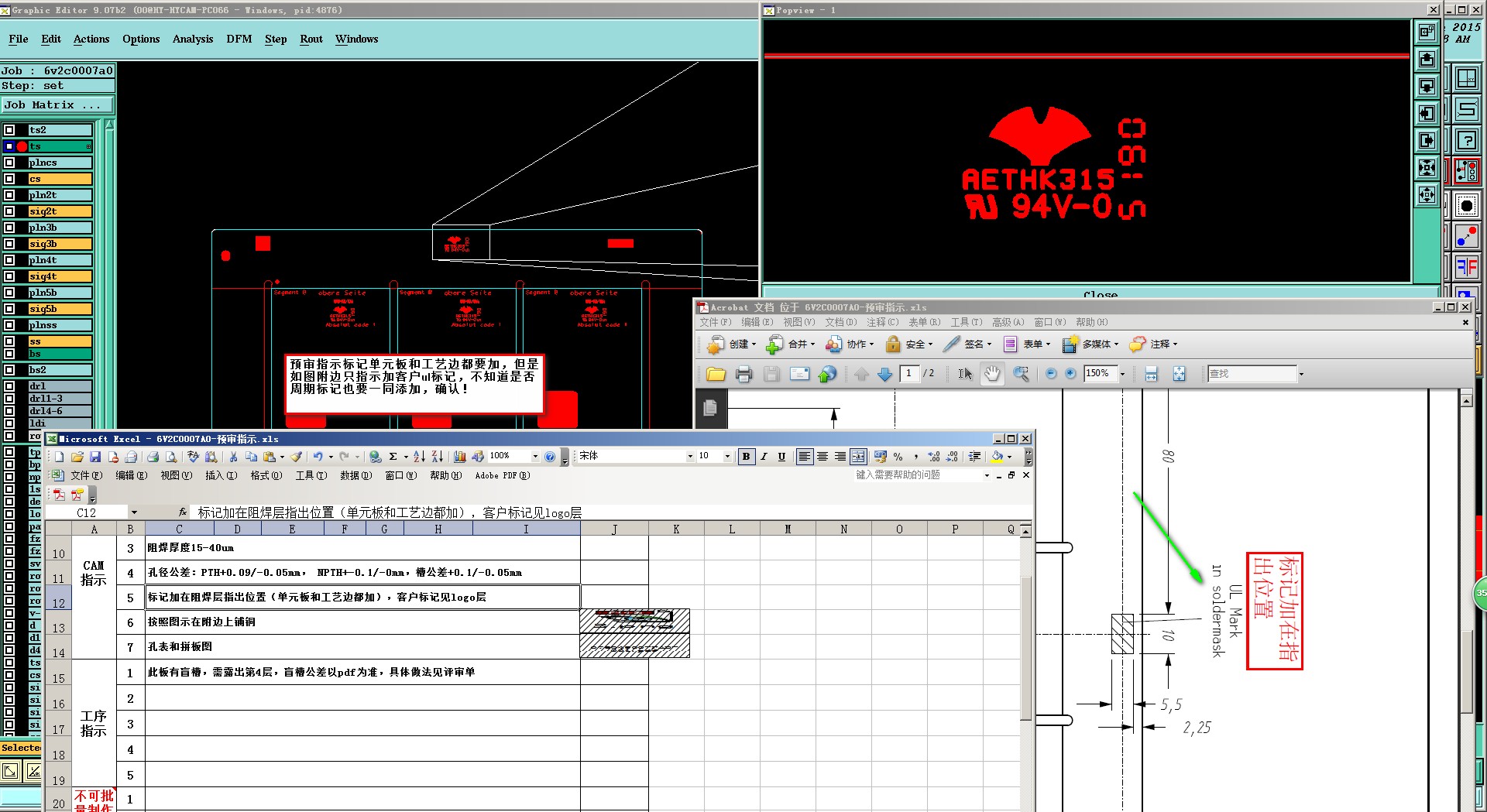Click the AutoSum sigma icon

click(393, 457)
